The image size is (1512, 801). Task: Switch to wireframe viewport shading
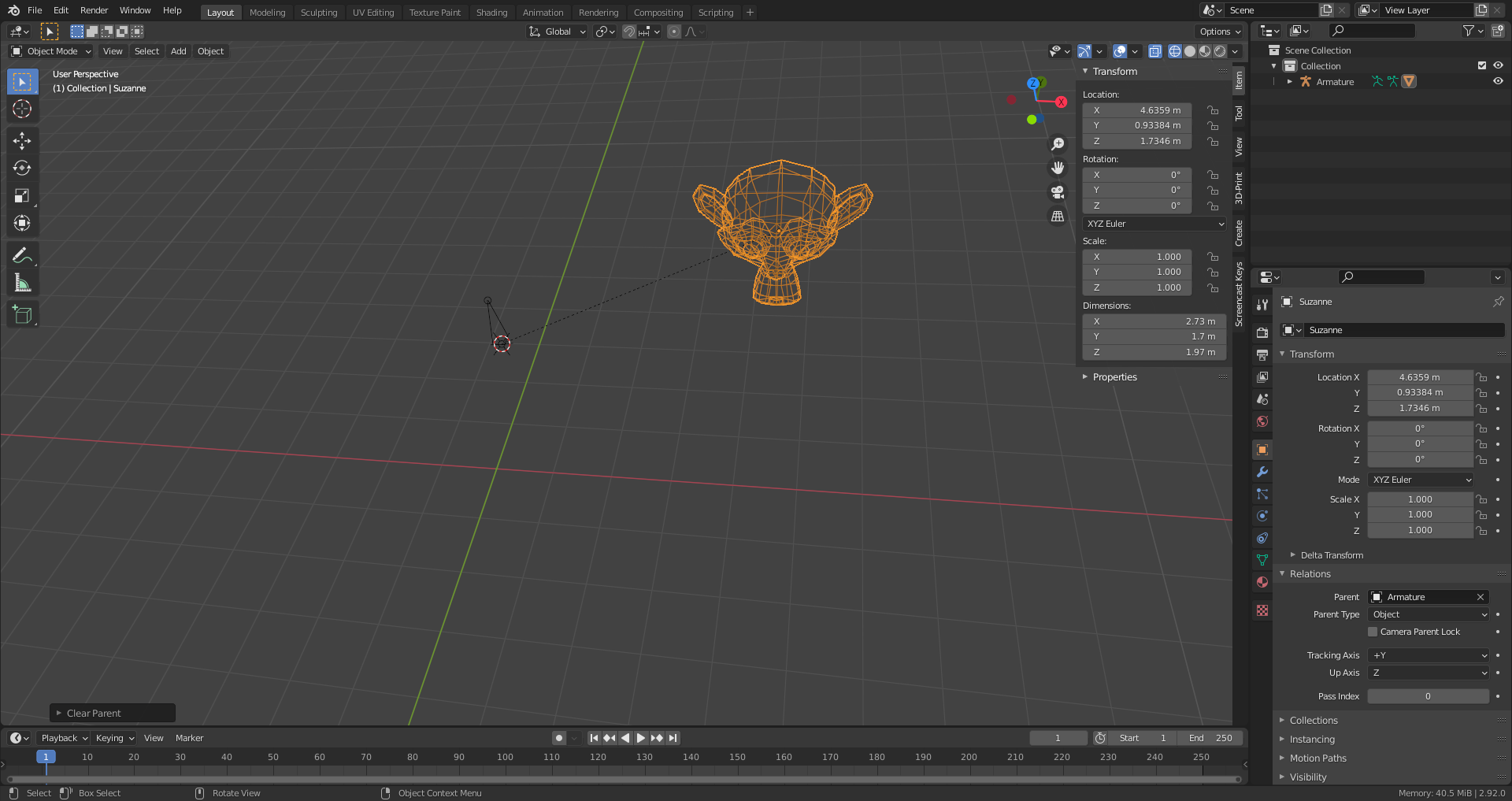tap(1175, 51)
